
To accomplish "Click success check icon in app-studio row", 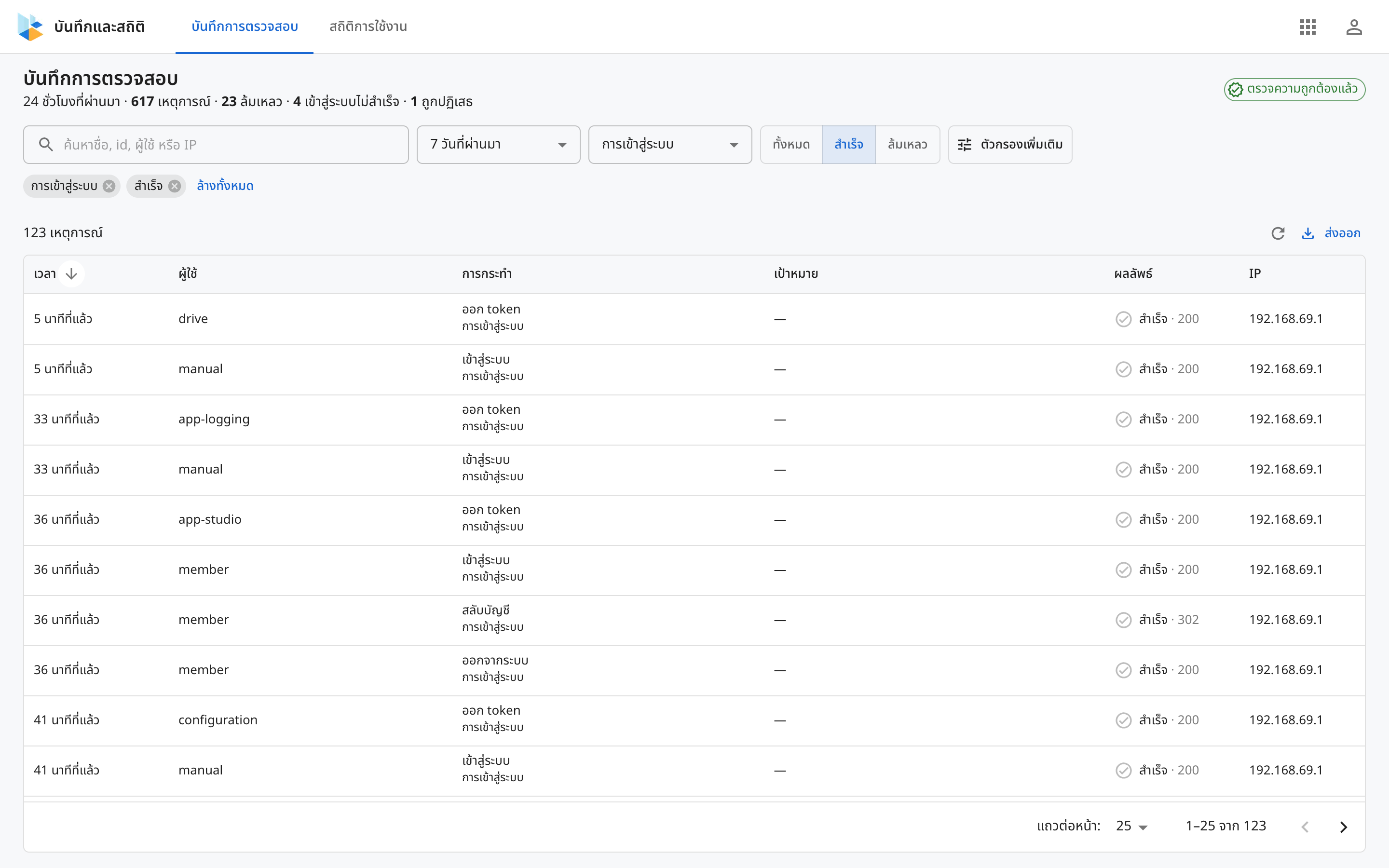I will pos(1123,519).
